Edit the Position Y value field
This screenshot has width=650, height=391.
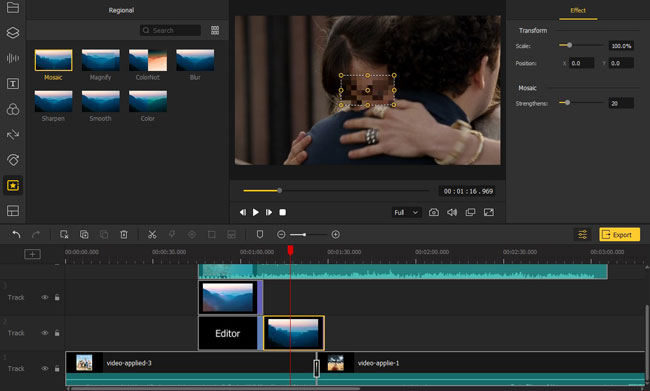[x=621, y=63]
